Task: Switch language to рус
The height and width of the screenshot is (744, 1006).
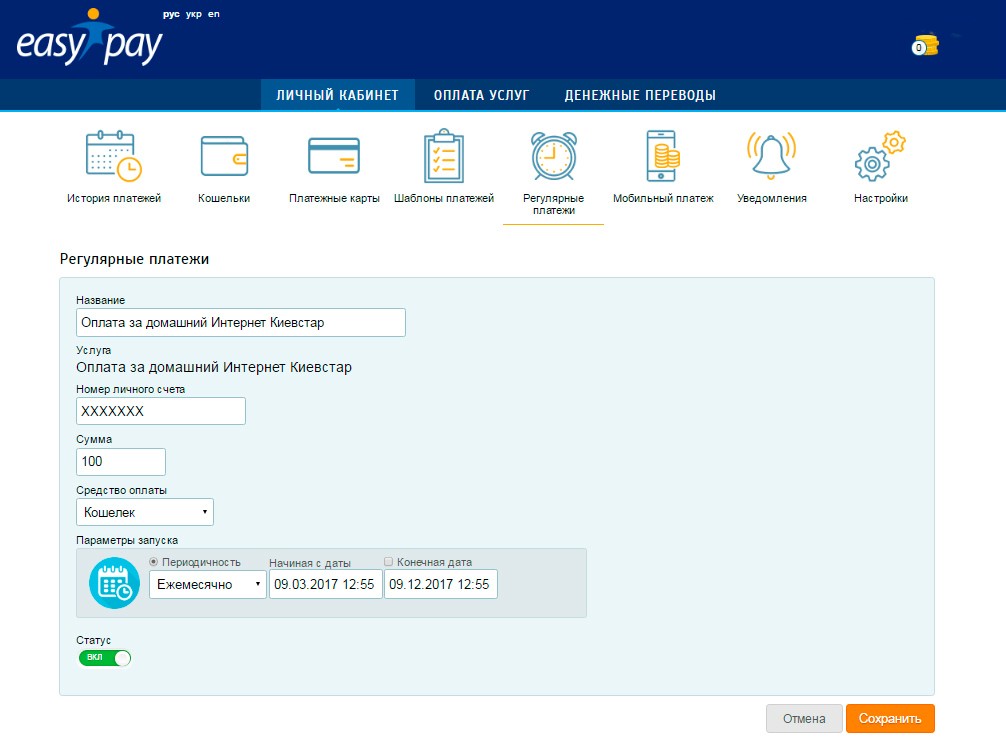Action: point(171,14)
